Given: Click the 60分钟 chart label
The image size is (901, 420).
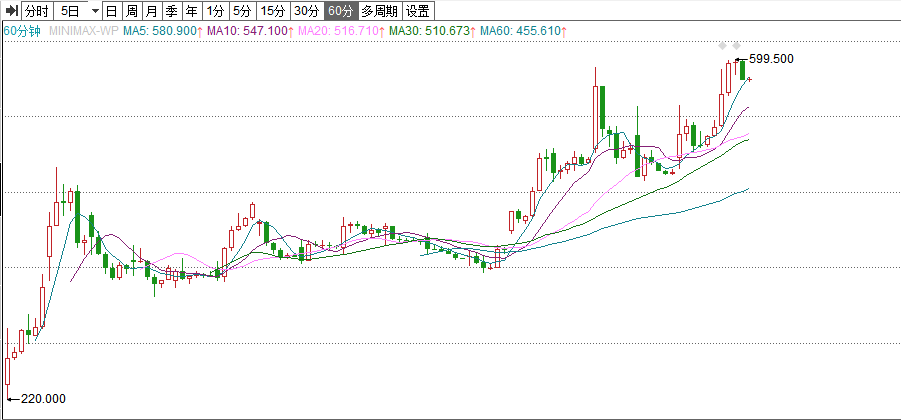Looking at the screenshot, I should (22, 31).
